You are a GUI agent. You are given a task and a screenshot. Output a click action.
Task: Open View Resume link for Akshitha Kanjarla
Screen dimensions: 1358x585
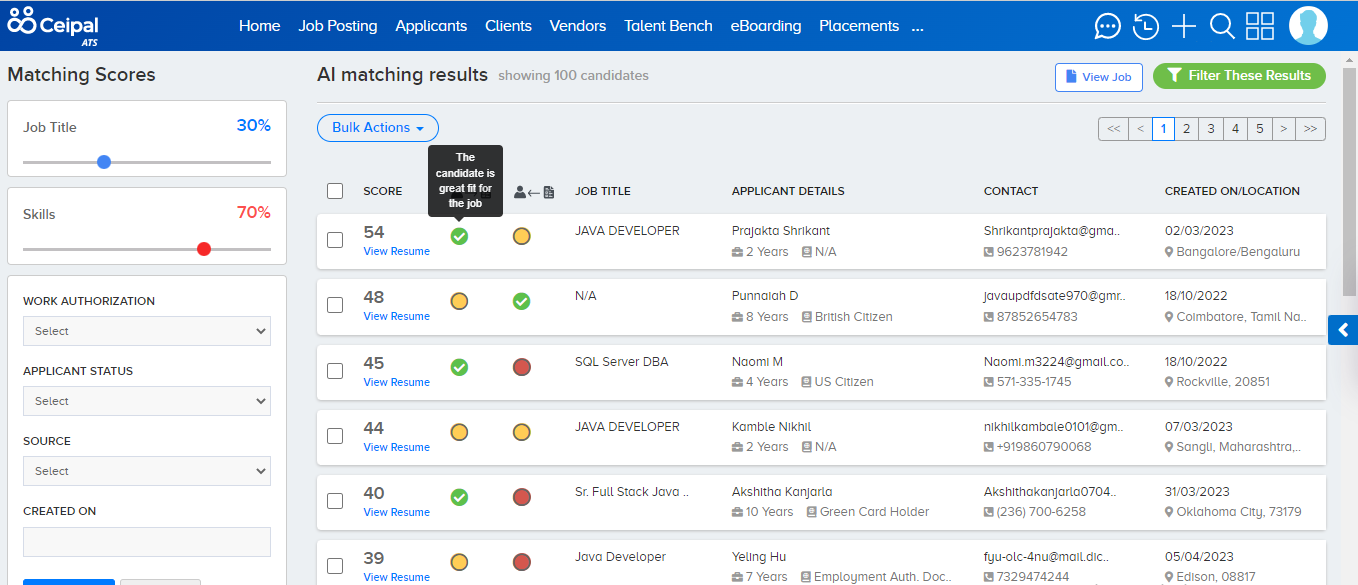(396, 511)
